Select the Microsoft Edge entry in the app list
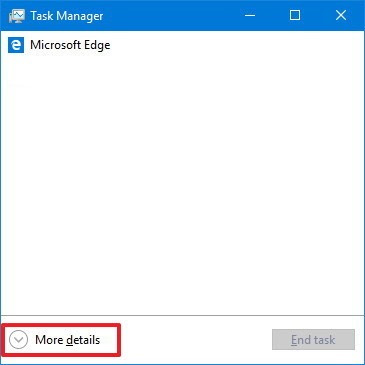Screen dimensions: 365x365 coord(182,45)
